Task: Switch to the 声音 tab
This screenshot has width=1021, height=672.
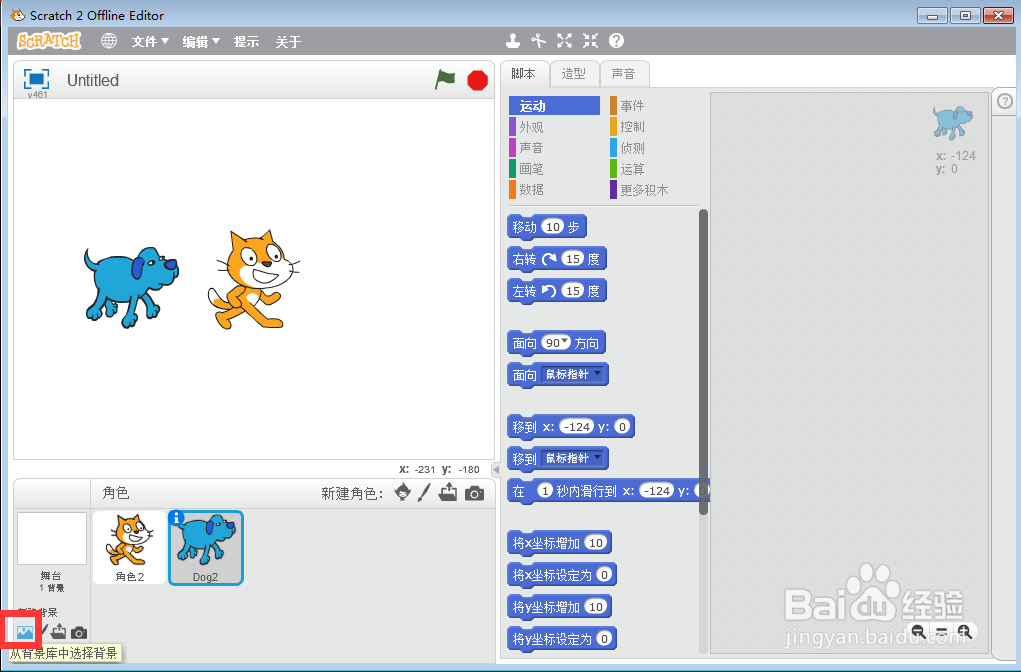Action: (624, 74)
